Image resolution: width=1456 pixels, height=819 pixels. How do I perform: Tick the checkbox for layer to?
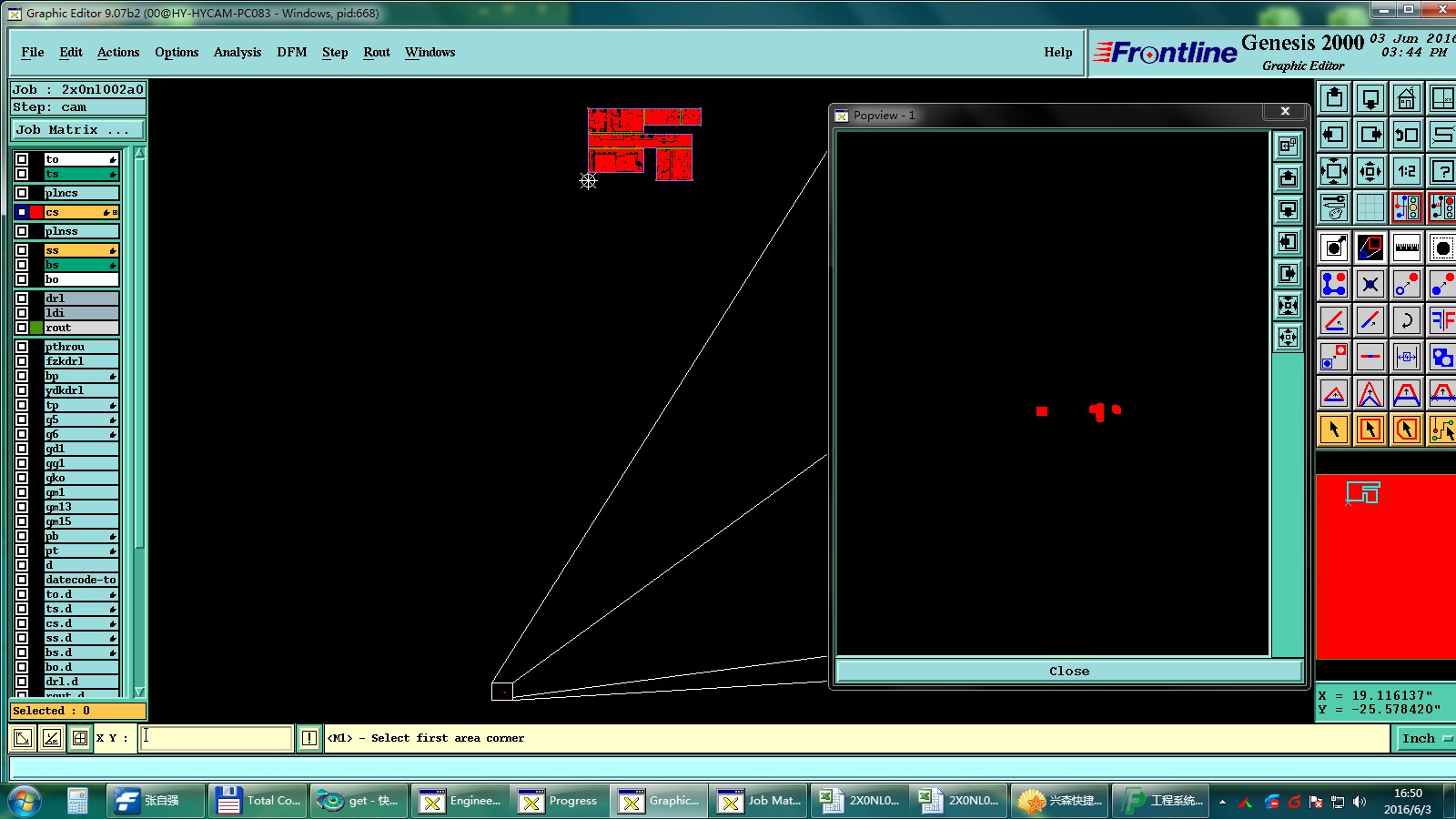22,159
